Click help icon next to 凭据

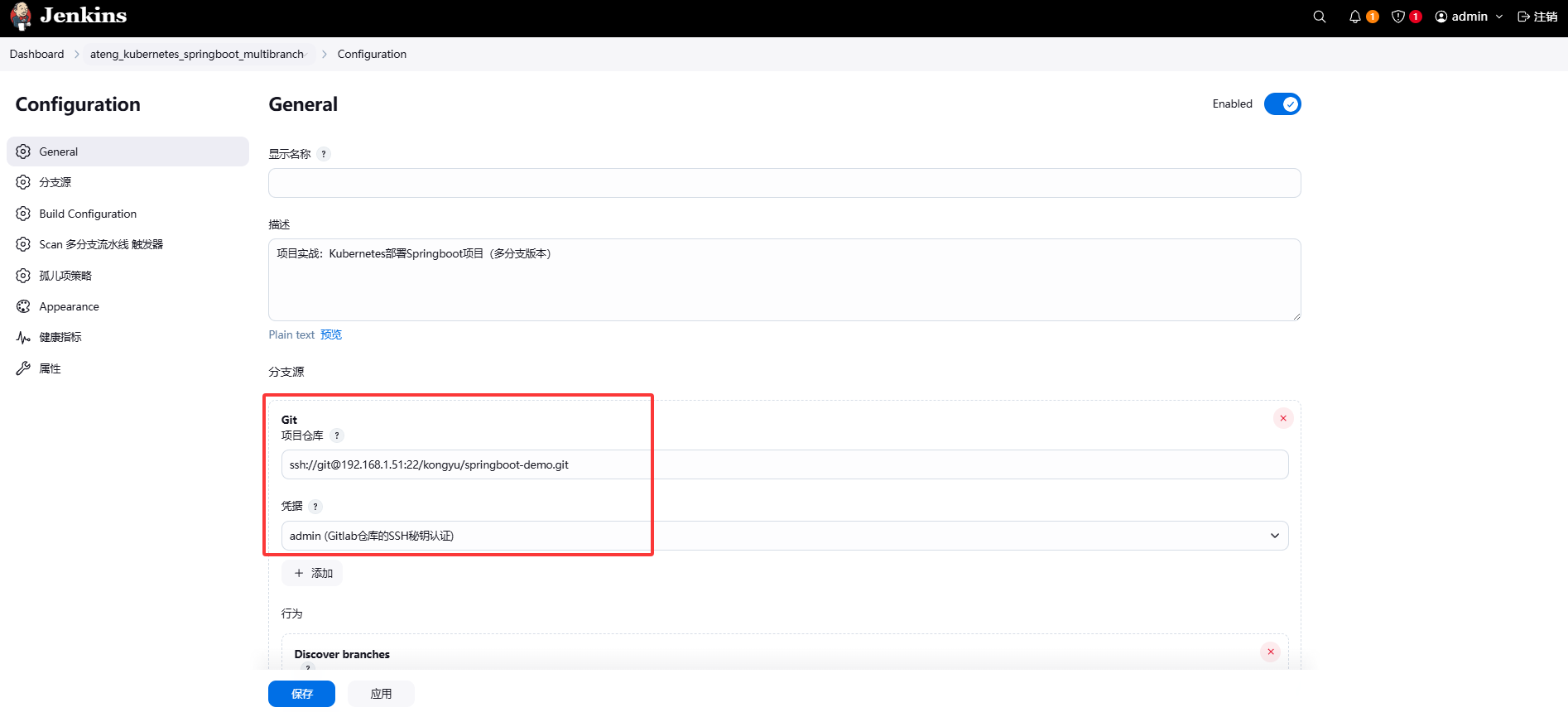[x=315, y=507]
